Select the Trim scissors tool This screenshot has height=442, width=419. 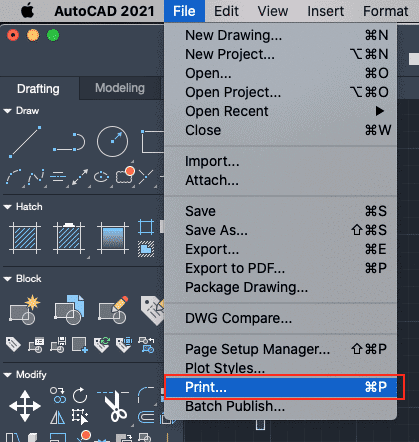click(114, 406)
